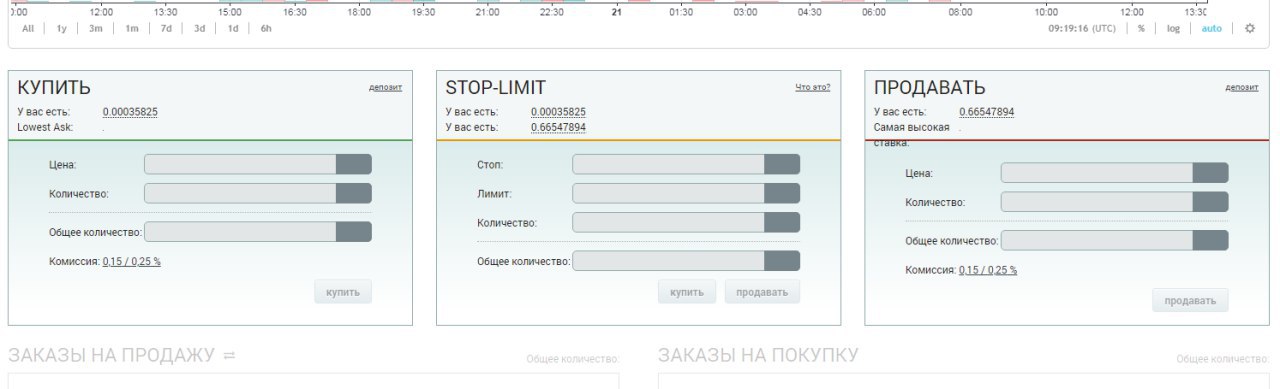This screenshot has width=1280, height=389.
Task: Open депозит link in КУПИТЬ panel
Action: tap(385, 88)
